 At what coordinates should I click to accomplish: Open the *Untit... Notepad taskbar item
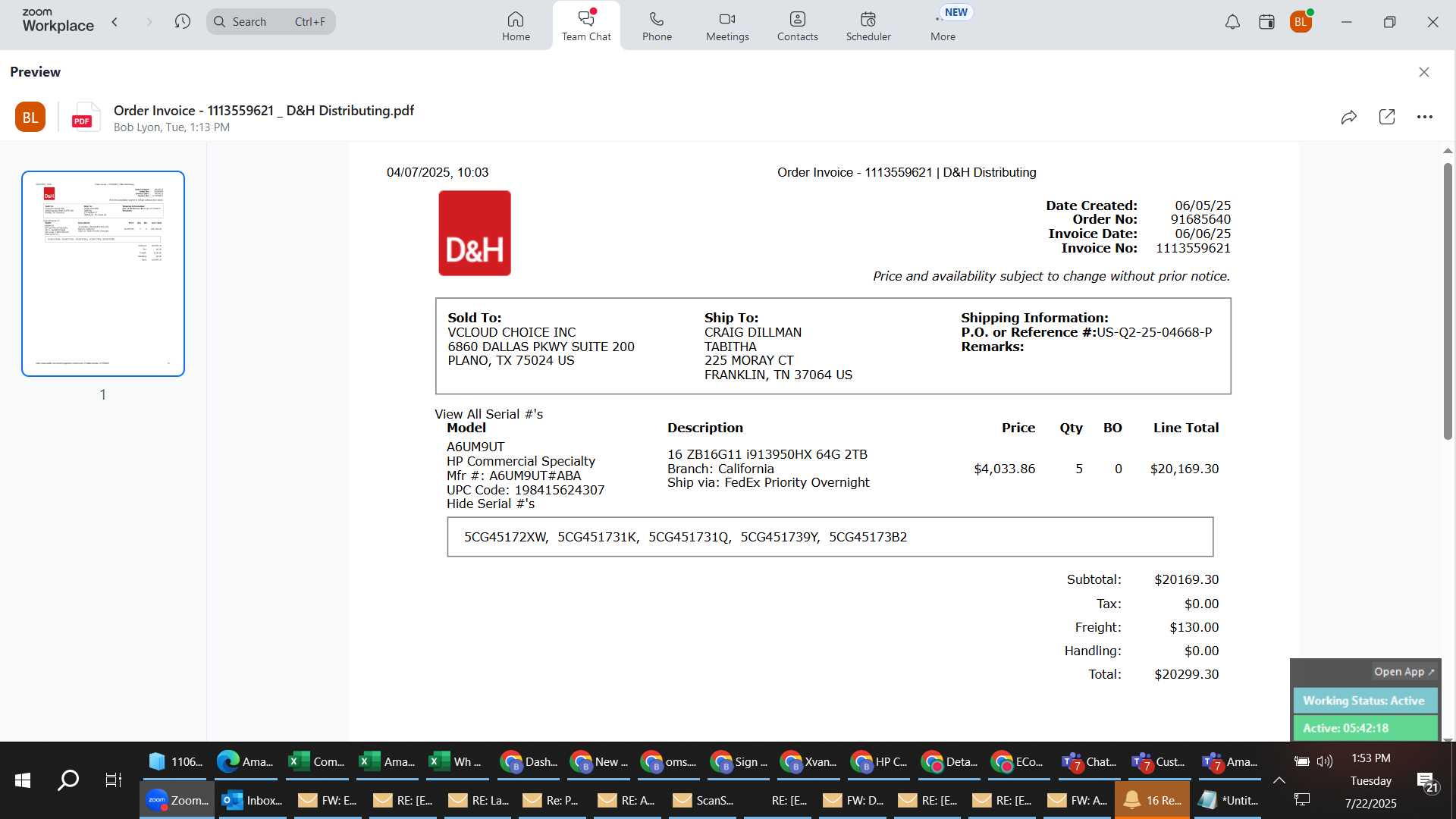(x=1228, y=800)
